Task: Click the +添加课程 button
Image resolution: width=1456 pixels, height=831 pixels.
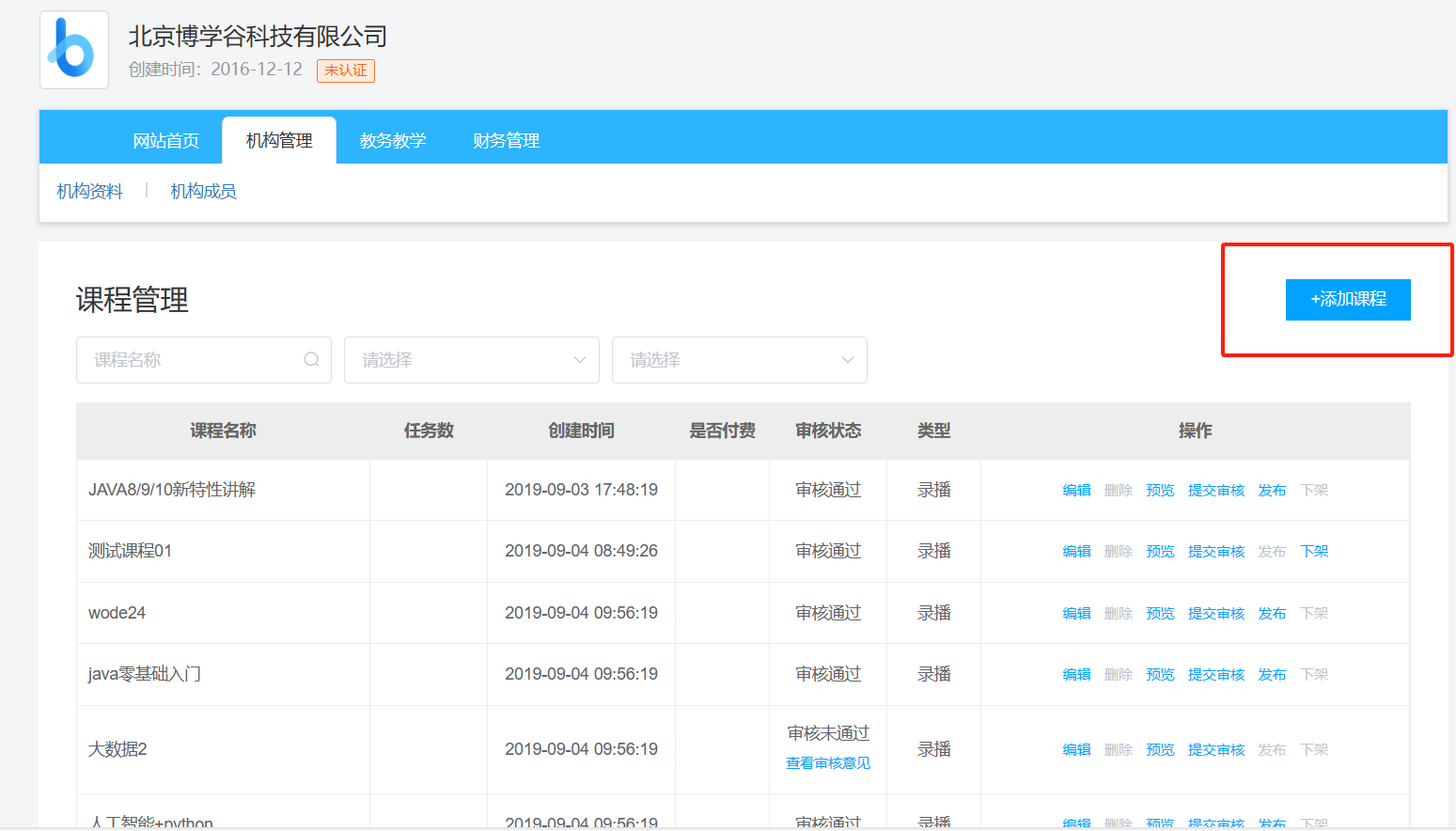Action: tap(1348, 300)
